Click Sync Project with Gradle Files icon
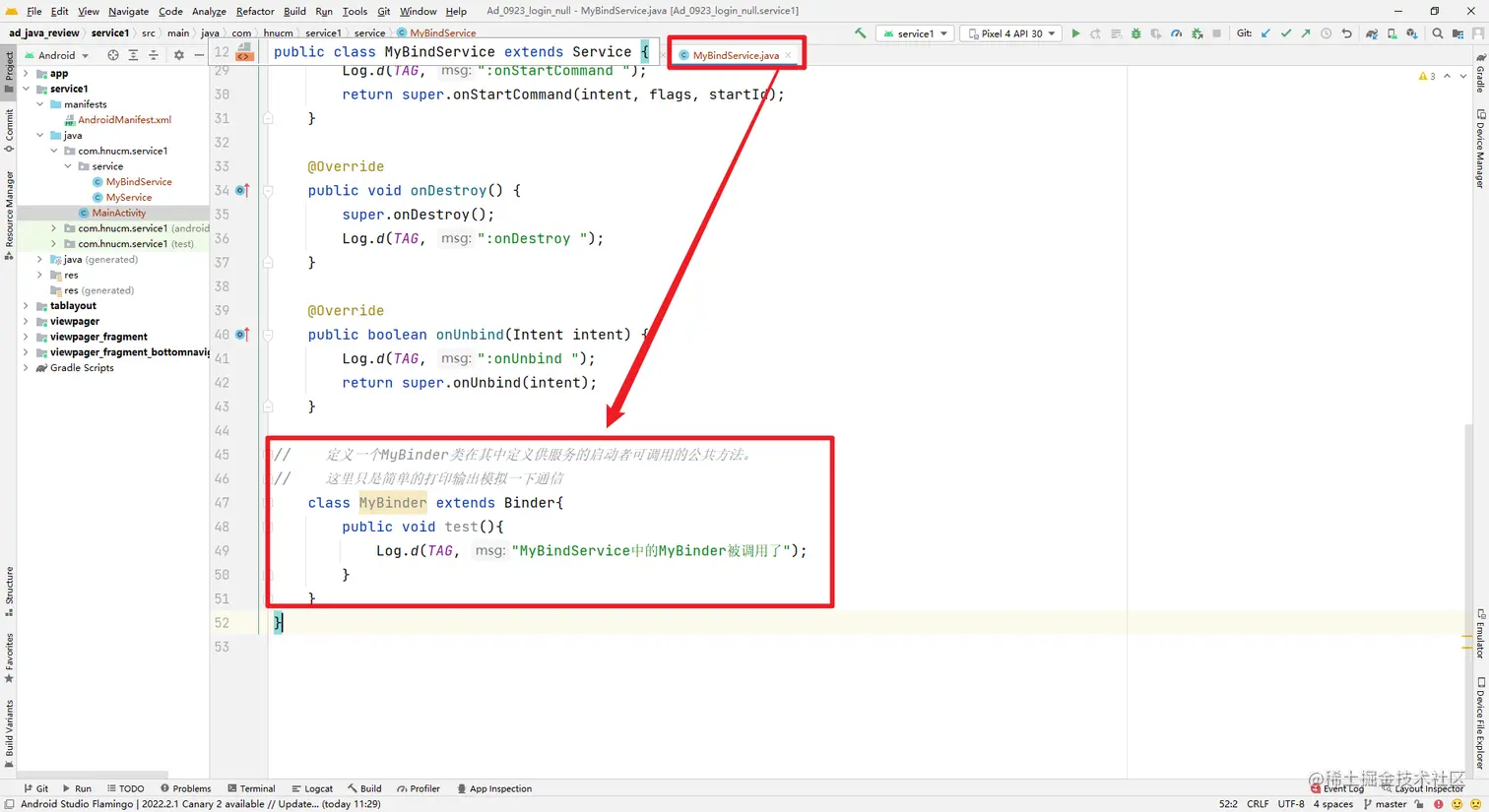This screenshot has height=812, width=1489. click(1371, 33)
